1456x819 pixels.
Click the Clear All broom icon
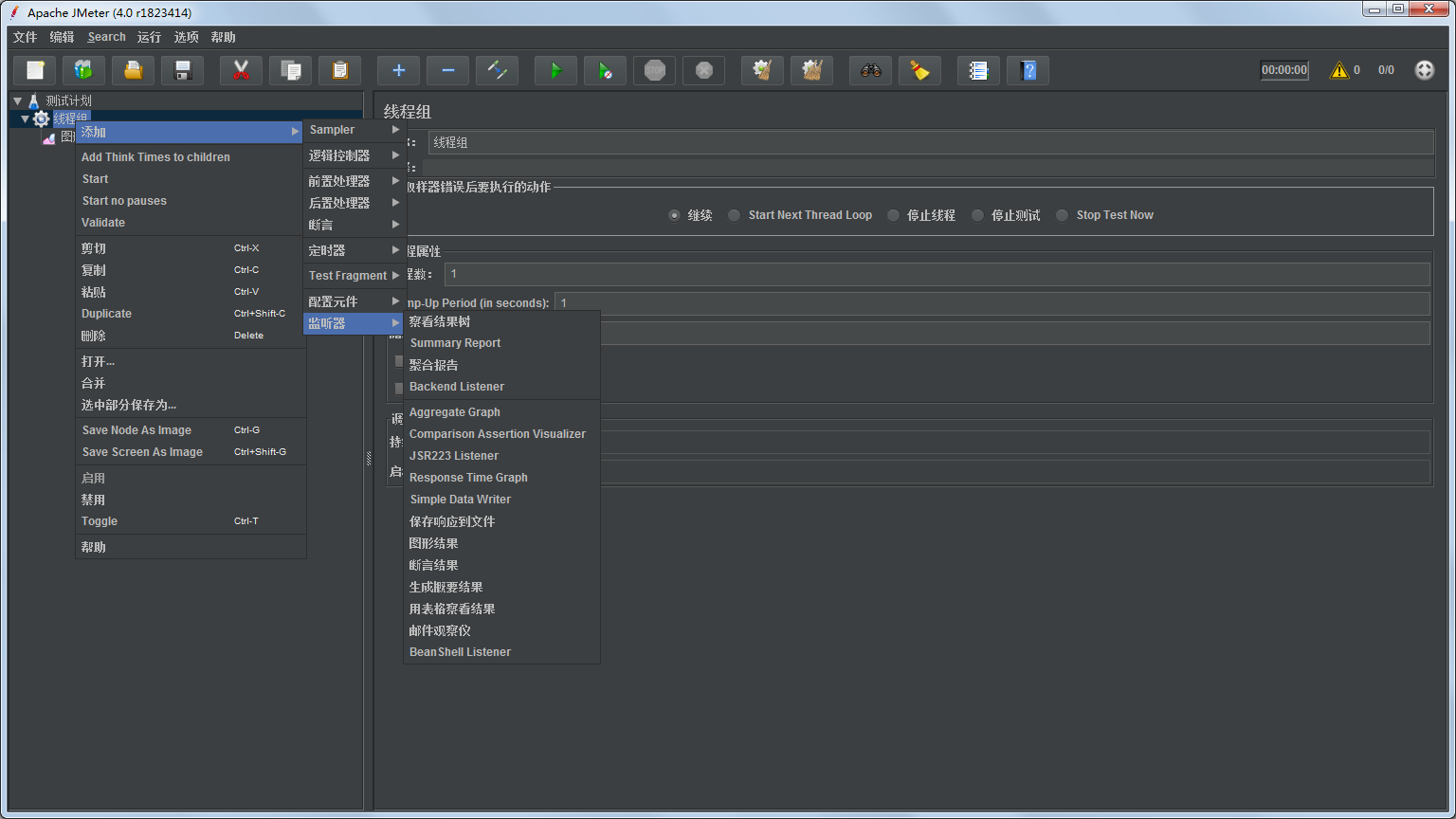811,70
